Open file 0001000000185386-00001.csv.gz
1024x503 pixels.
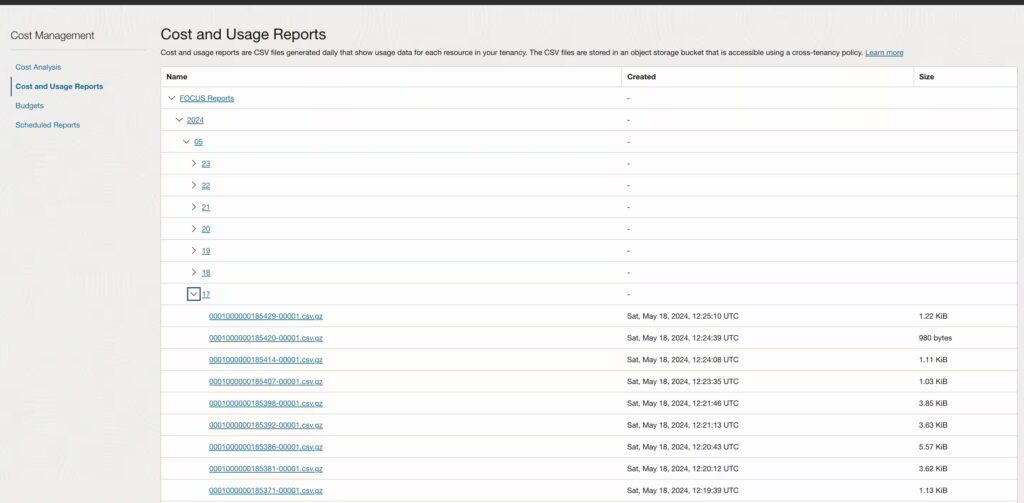tap(265, 447)
